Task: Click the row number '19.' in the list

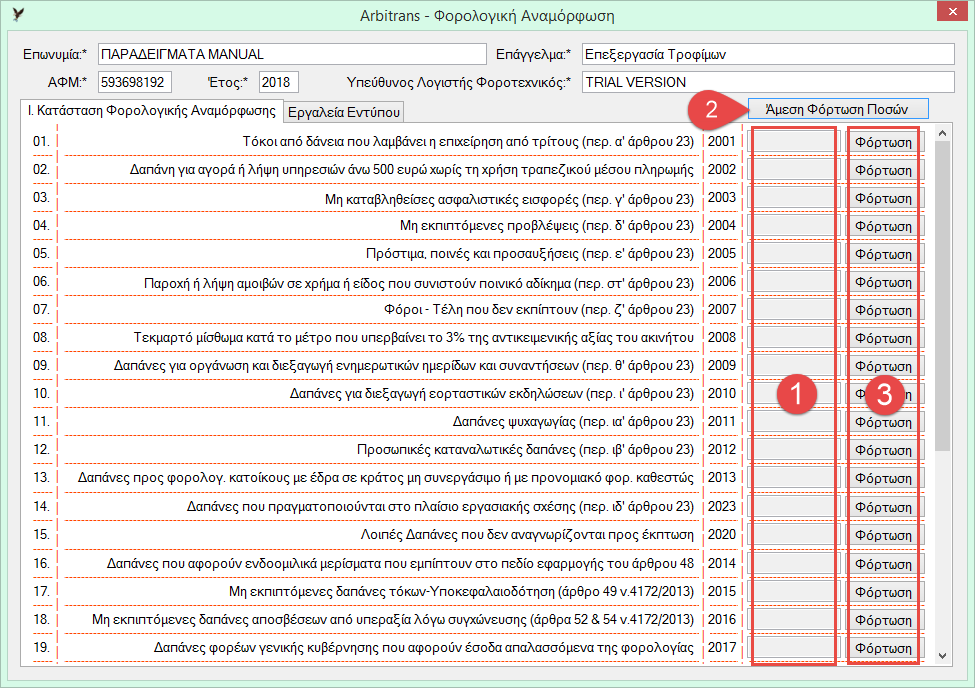Action: click(x=41, y=647)
